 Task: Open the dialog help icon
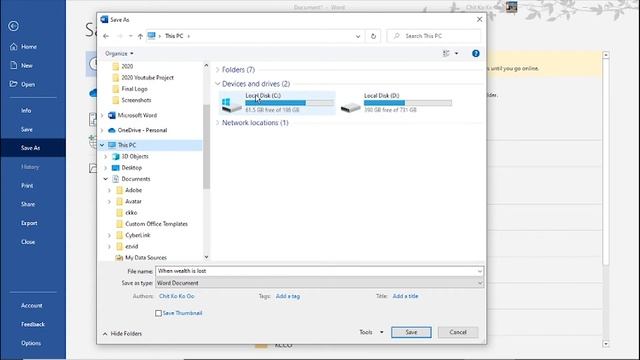pos(476,53)
